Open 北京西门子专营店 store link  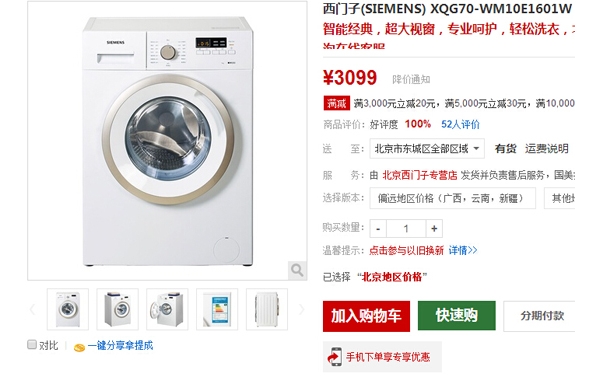pyautogui.click(x=420, y=175)
